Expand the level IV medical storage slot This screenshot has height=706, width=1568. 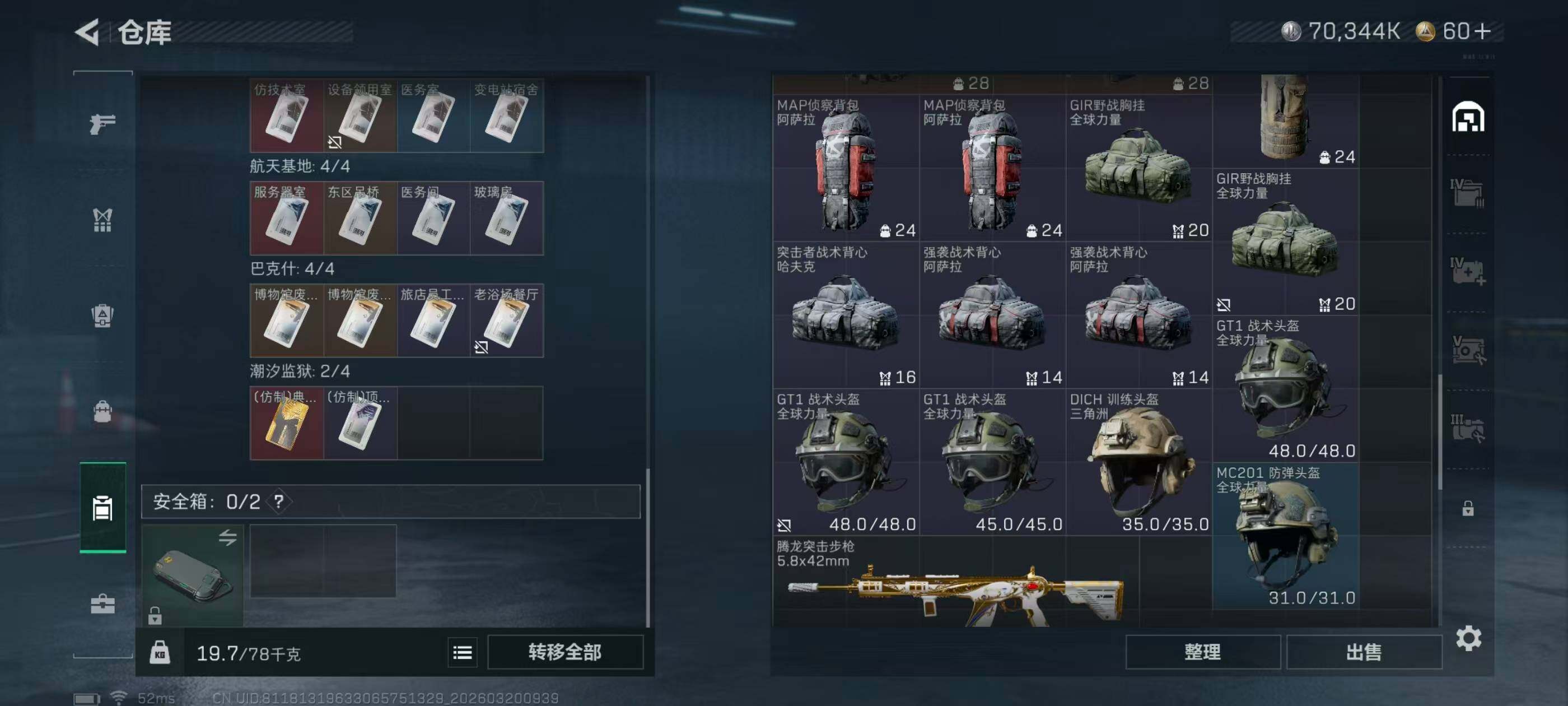(1468, 271)
